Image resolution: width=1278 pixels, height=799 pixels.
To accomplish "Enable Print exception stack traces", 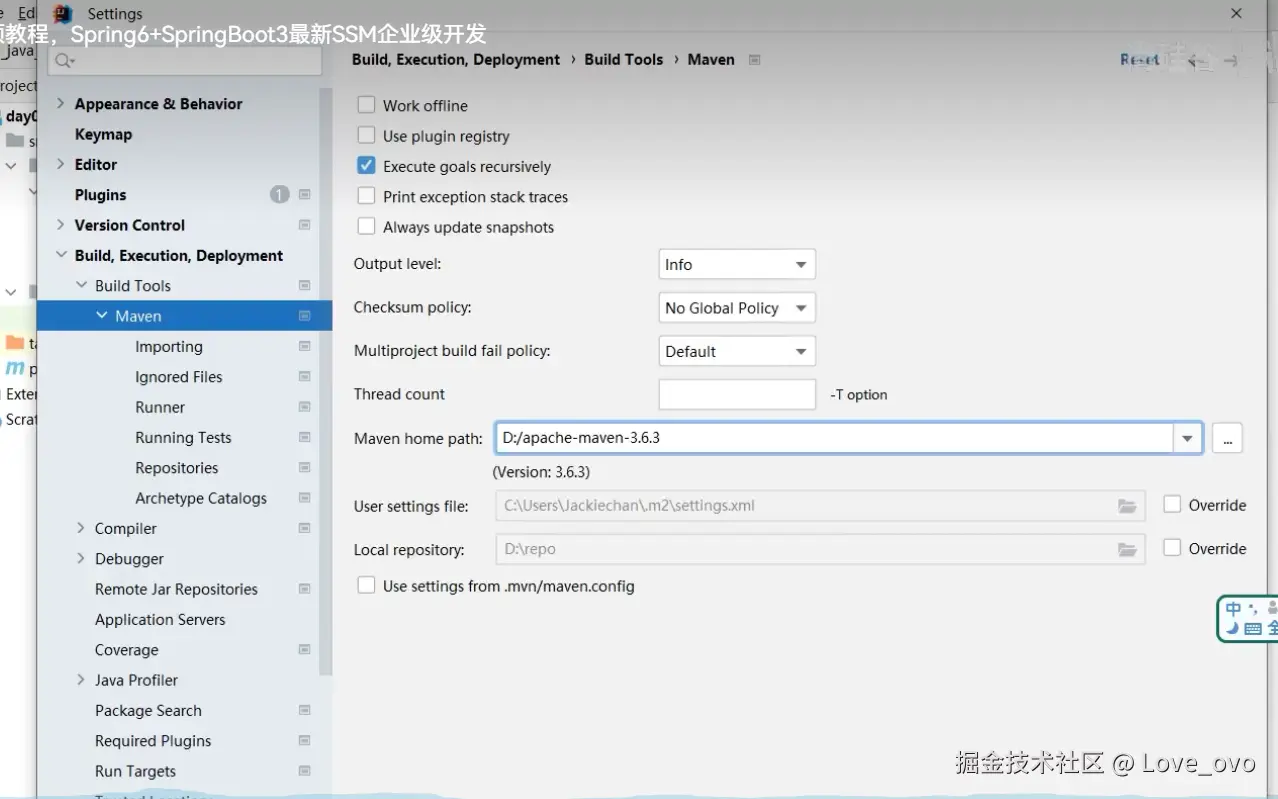I will click(x=367, y=196).
